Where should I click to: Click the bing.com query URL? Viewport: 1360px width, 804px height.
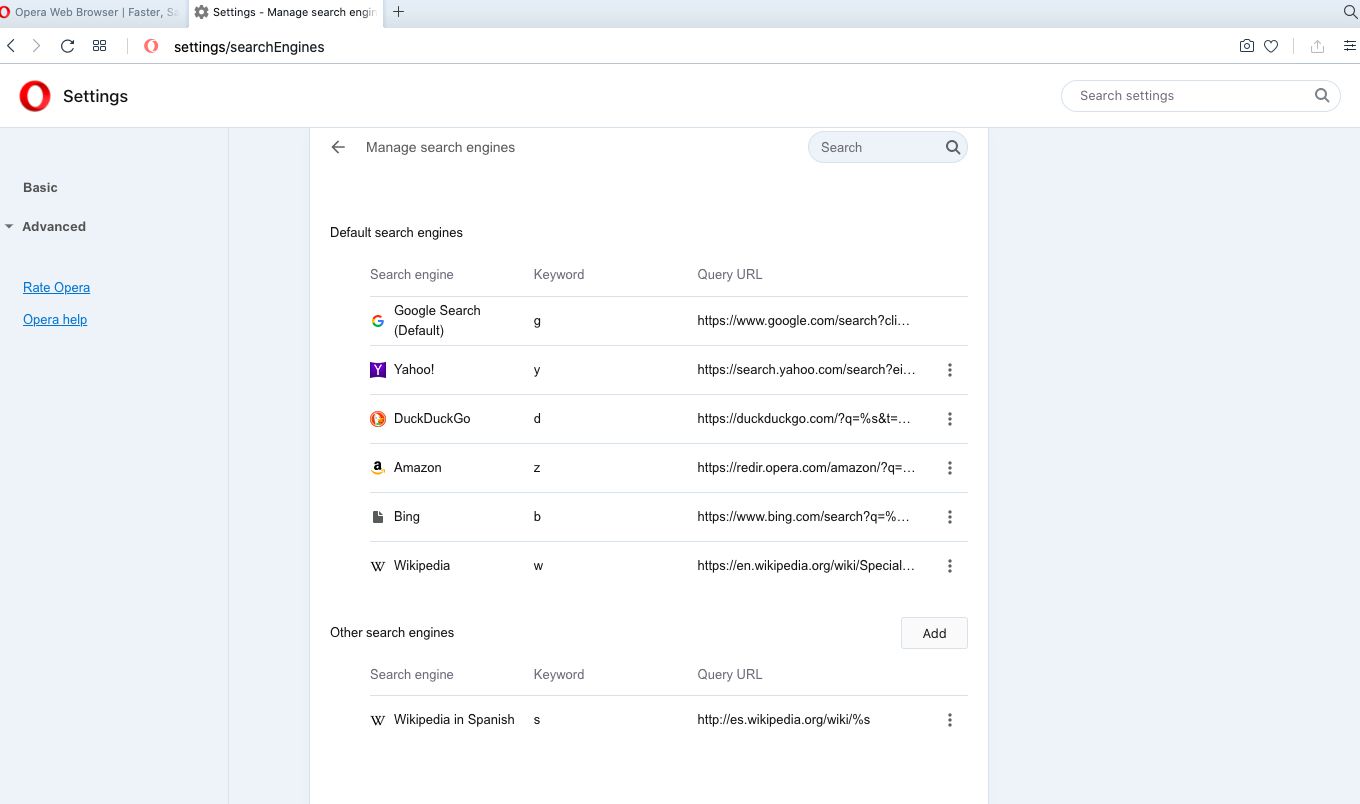point(804,516)
